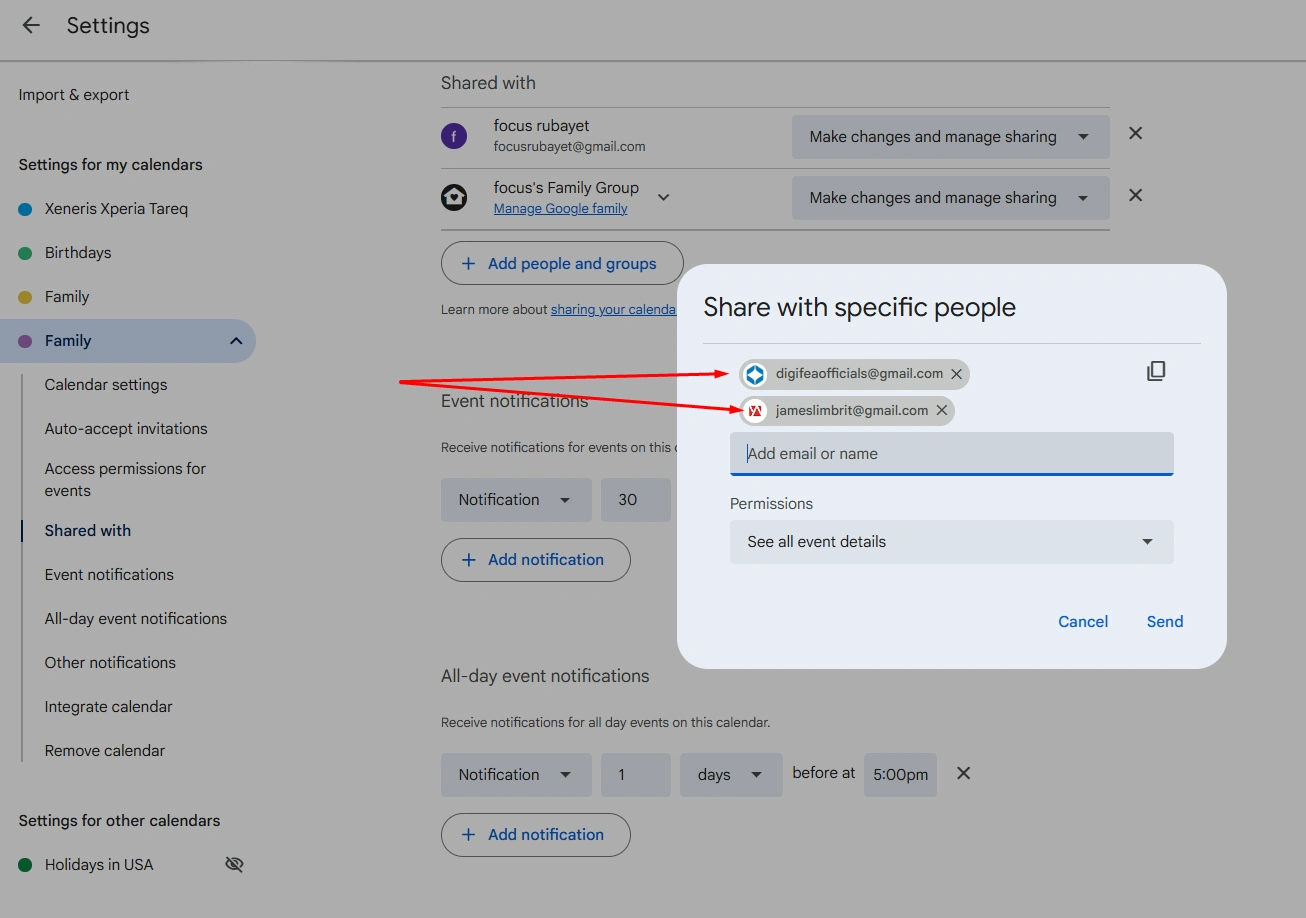Image resolution: width=1306 pixels, height=918 pixels.
Task: Open Calendar settings in the sidebar
Action: pos(106,385)
